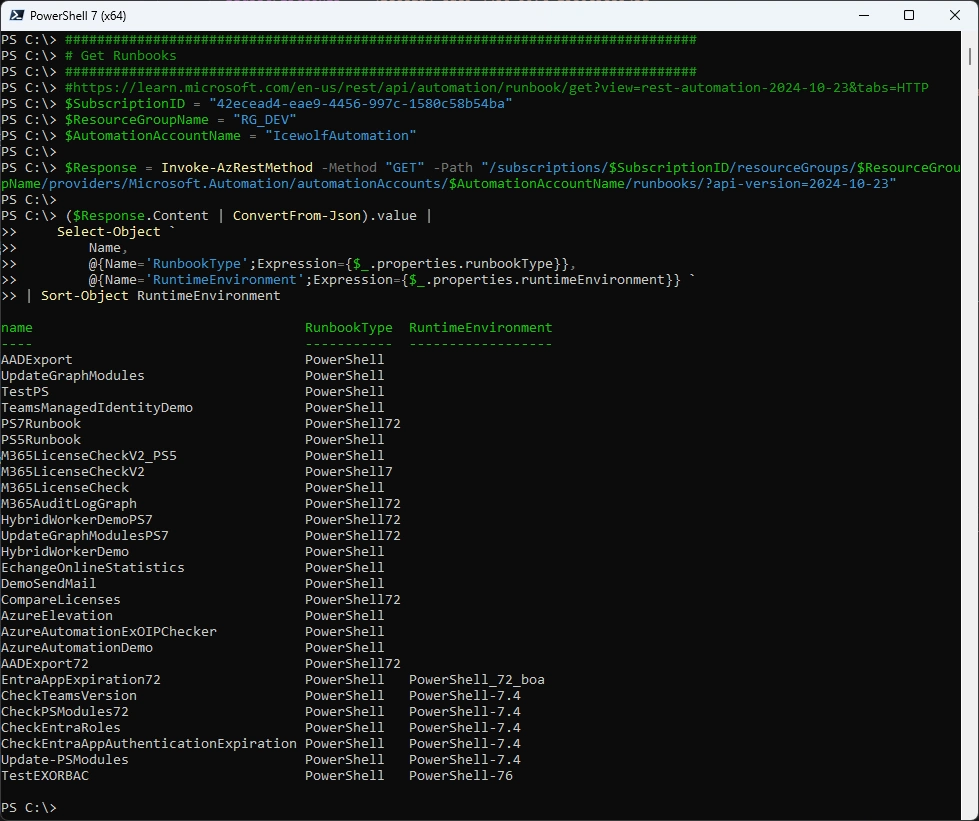Click the CheckEntraAppAuthenticationExpiration runbook name
The width and height of the screenshot is (979, 821).
[149, 744]
